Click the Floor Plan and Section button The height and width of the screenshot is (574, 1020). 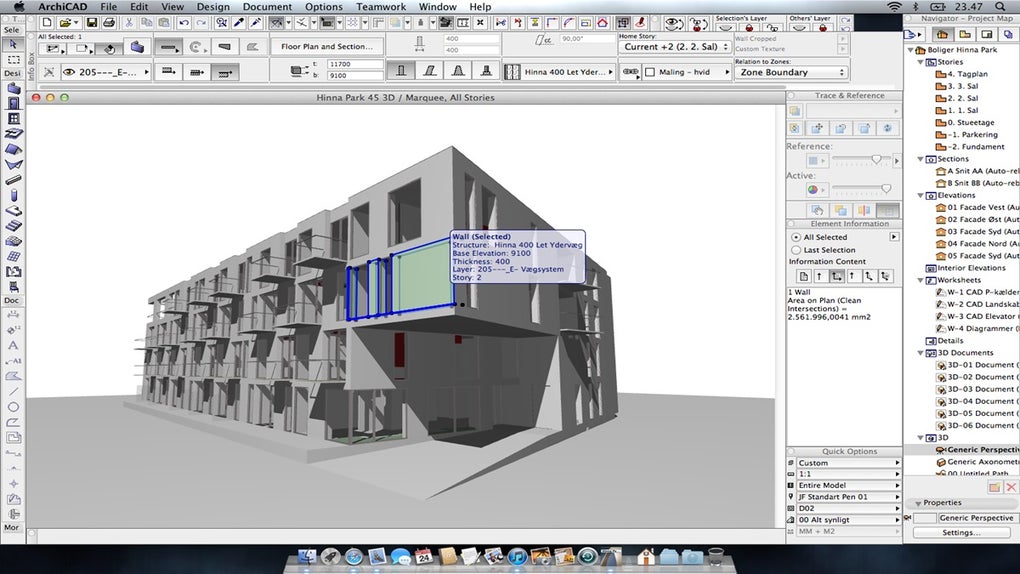pos(326,46)
